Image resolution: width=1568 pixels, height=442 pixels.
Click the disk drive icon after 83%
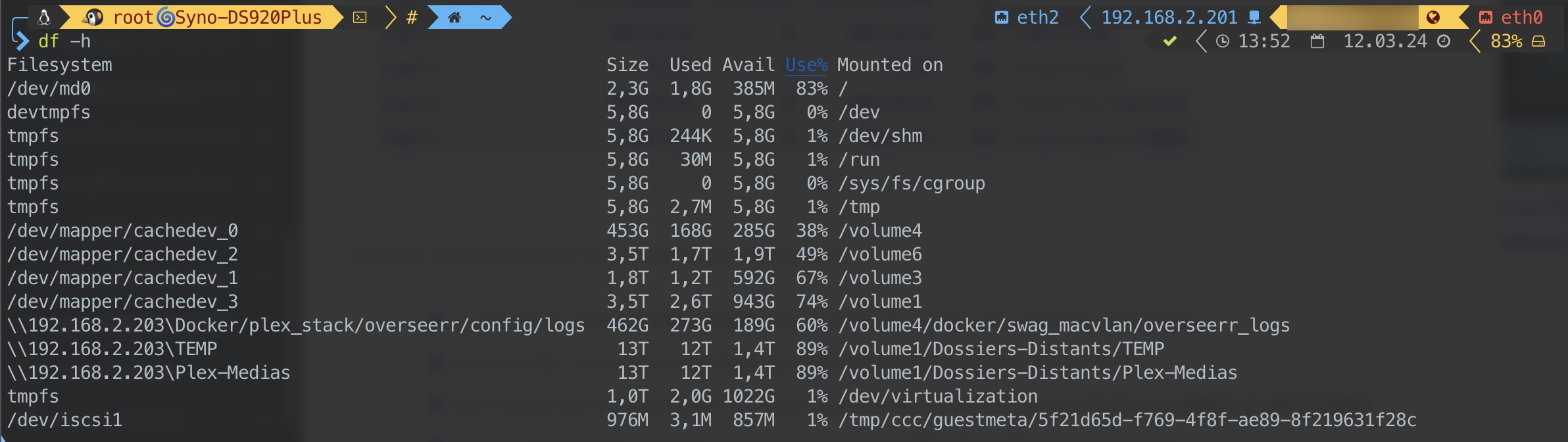(1538, 41)
